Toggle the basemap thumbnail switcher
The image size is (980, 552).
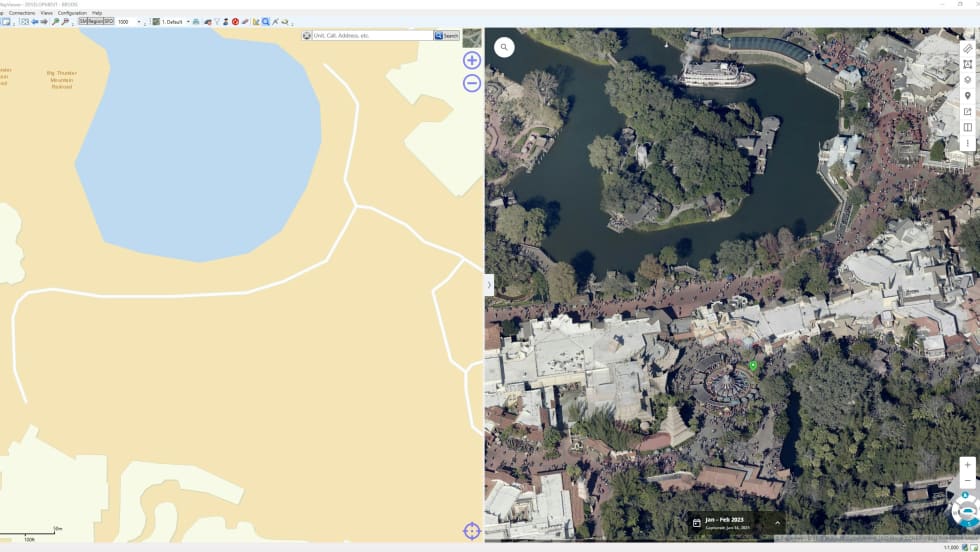tap(472, 38)
